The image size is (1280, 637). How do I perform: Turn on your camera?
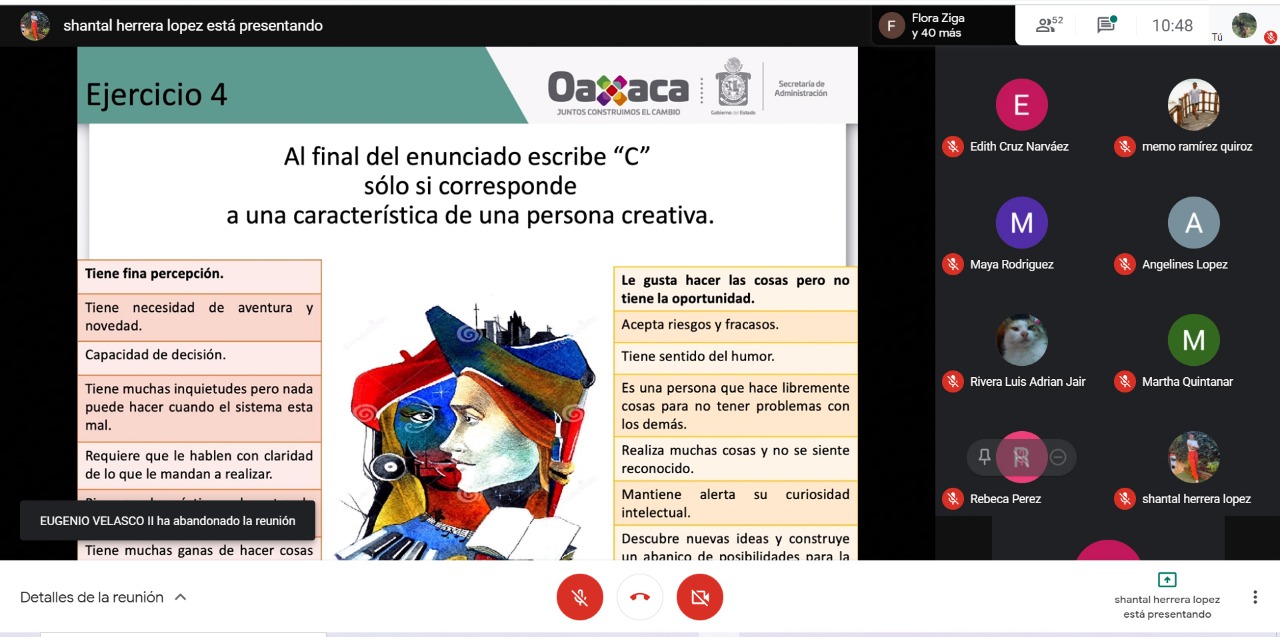(x=700, y=598)
